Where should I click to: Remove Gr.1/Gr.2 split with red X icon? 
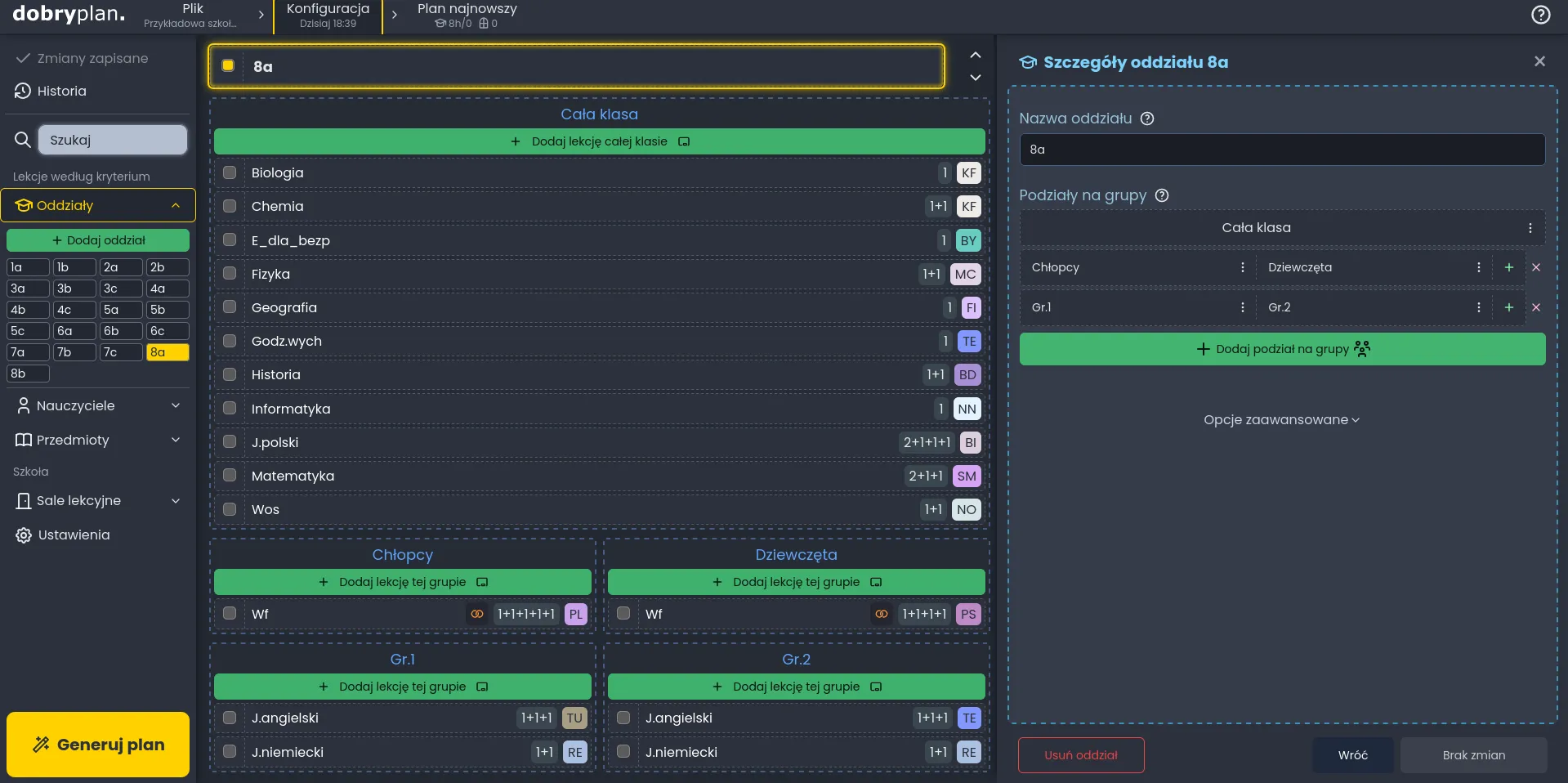pyautogui.click(x=1536, y=307)
